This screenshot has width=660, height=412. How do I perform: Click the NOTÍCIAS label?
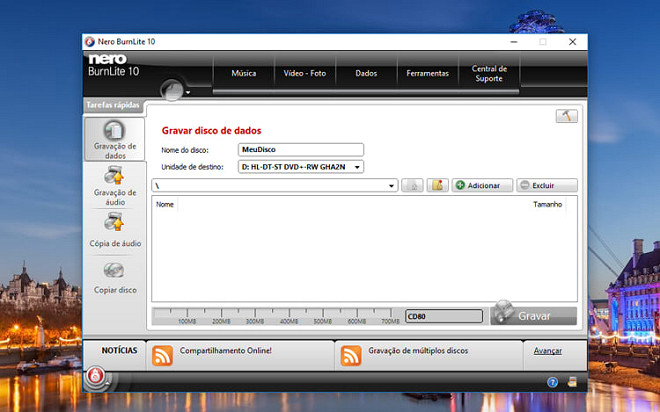coord(119,351)
